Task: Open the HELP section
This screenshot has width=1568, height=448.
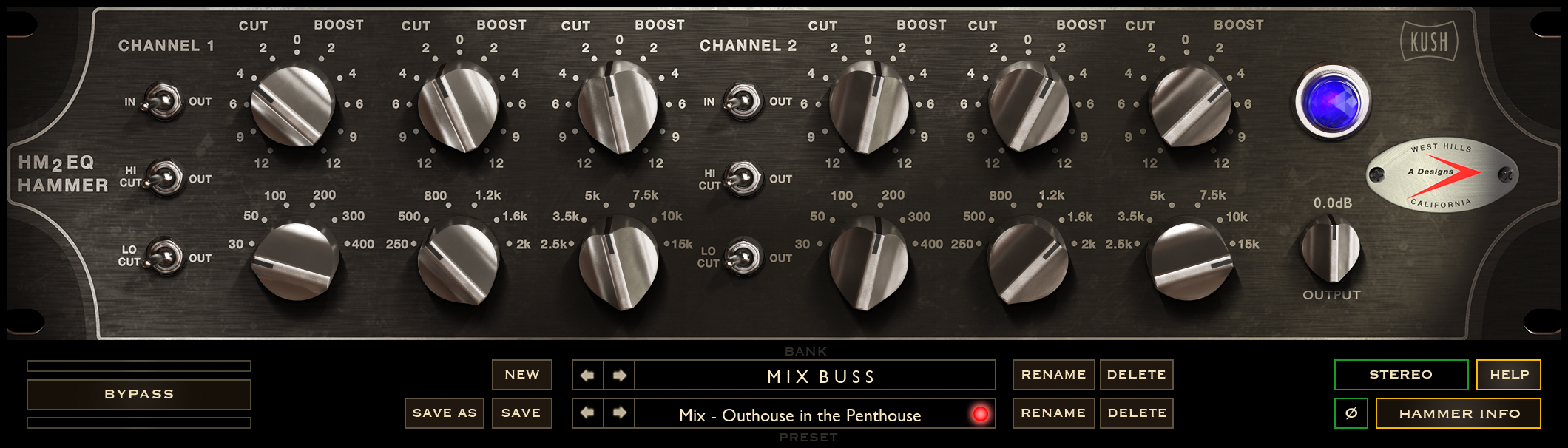Action: 1508,375
